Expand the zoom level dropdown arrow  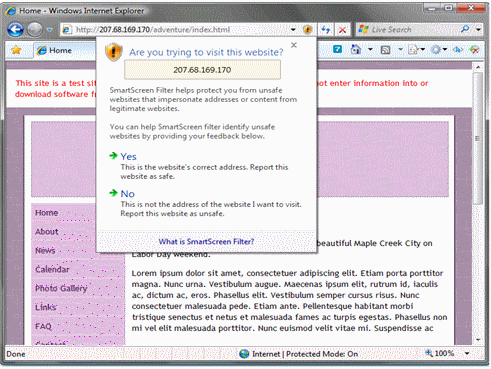click(x=467, y=353)
